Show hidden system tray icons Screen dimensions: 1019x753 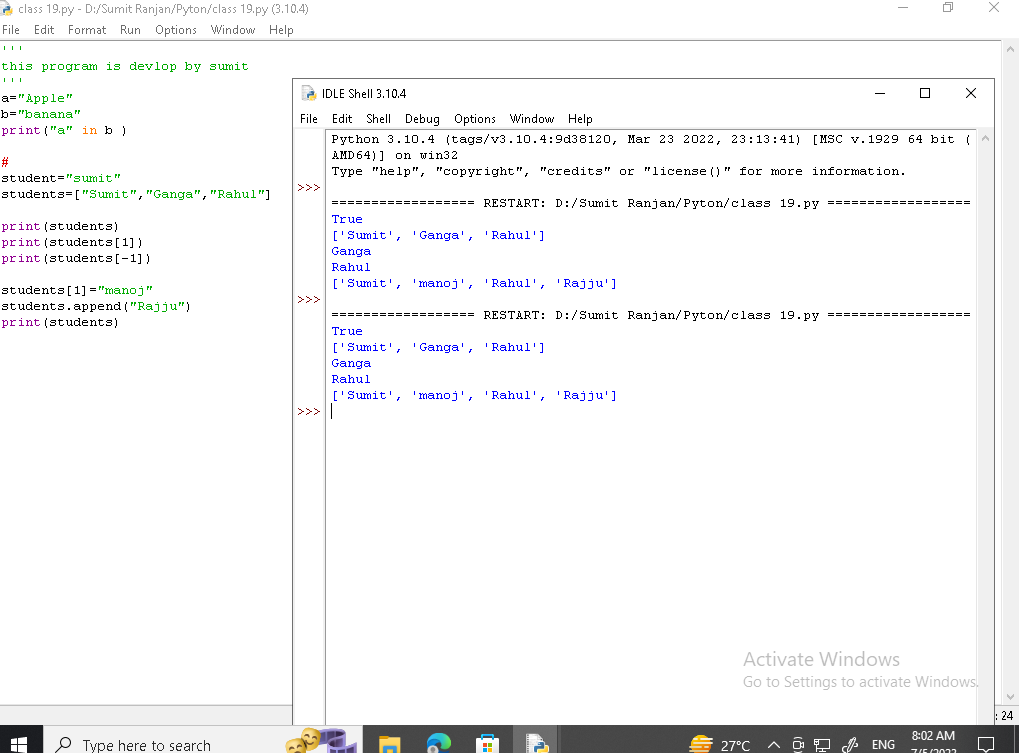tap(773, 744)
